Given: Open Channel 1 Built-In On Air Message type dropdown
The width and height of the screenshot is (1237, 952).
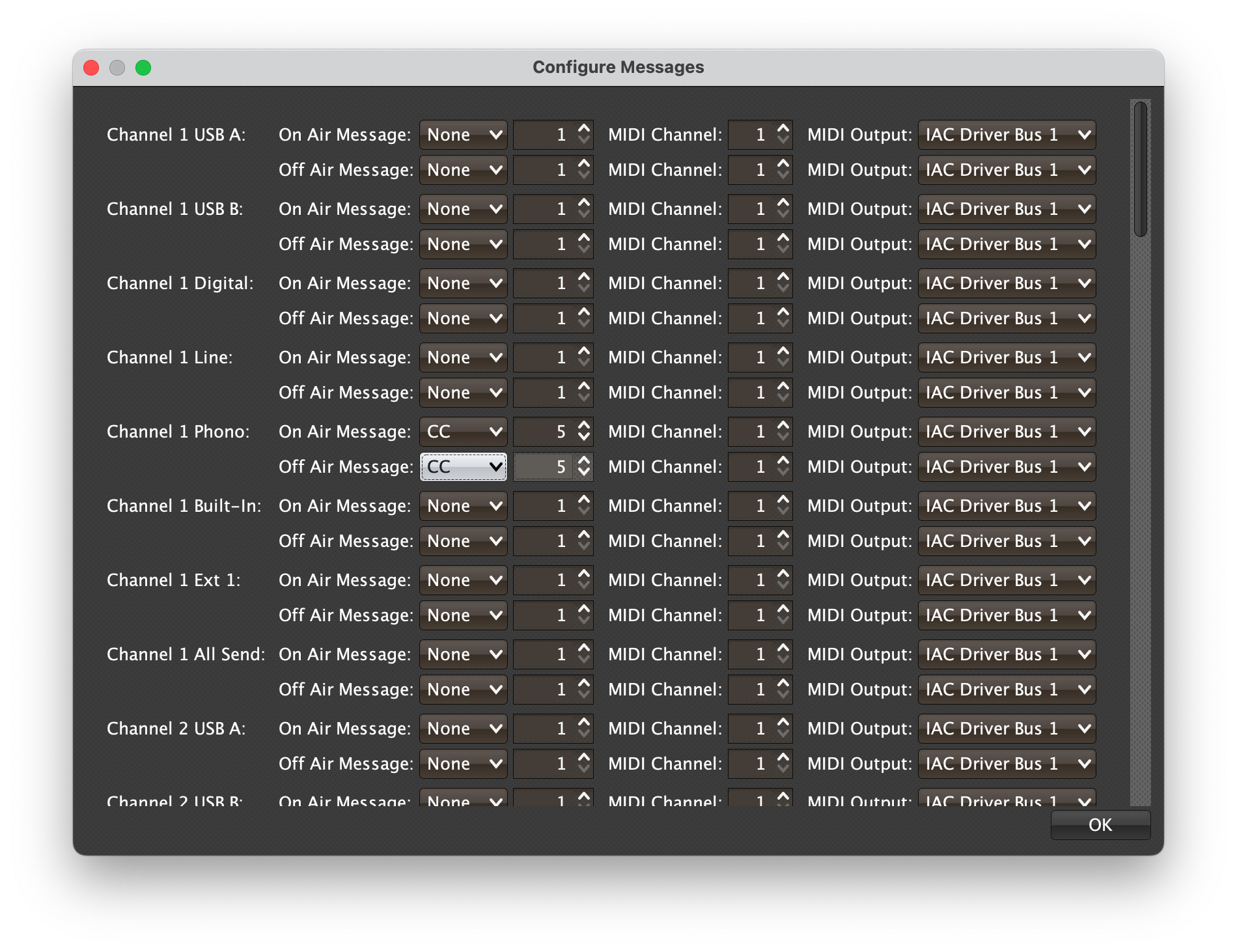Looking at the screenshot, I should coord(464,506).
